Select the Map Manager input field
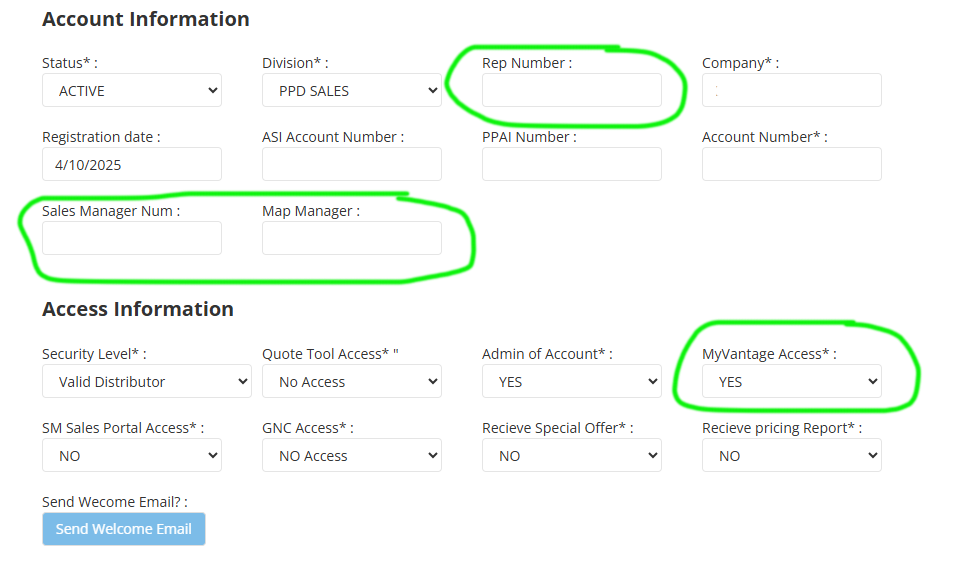 (x=351, y=238)
